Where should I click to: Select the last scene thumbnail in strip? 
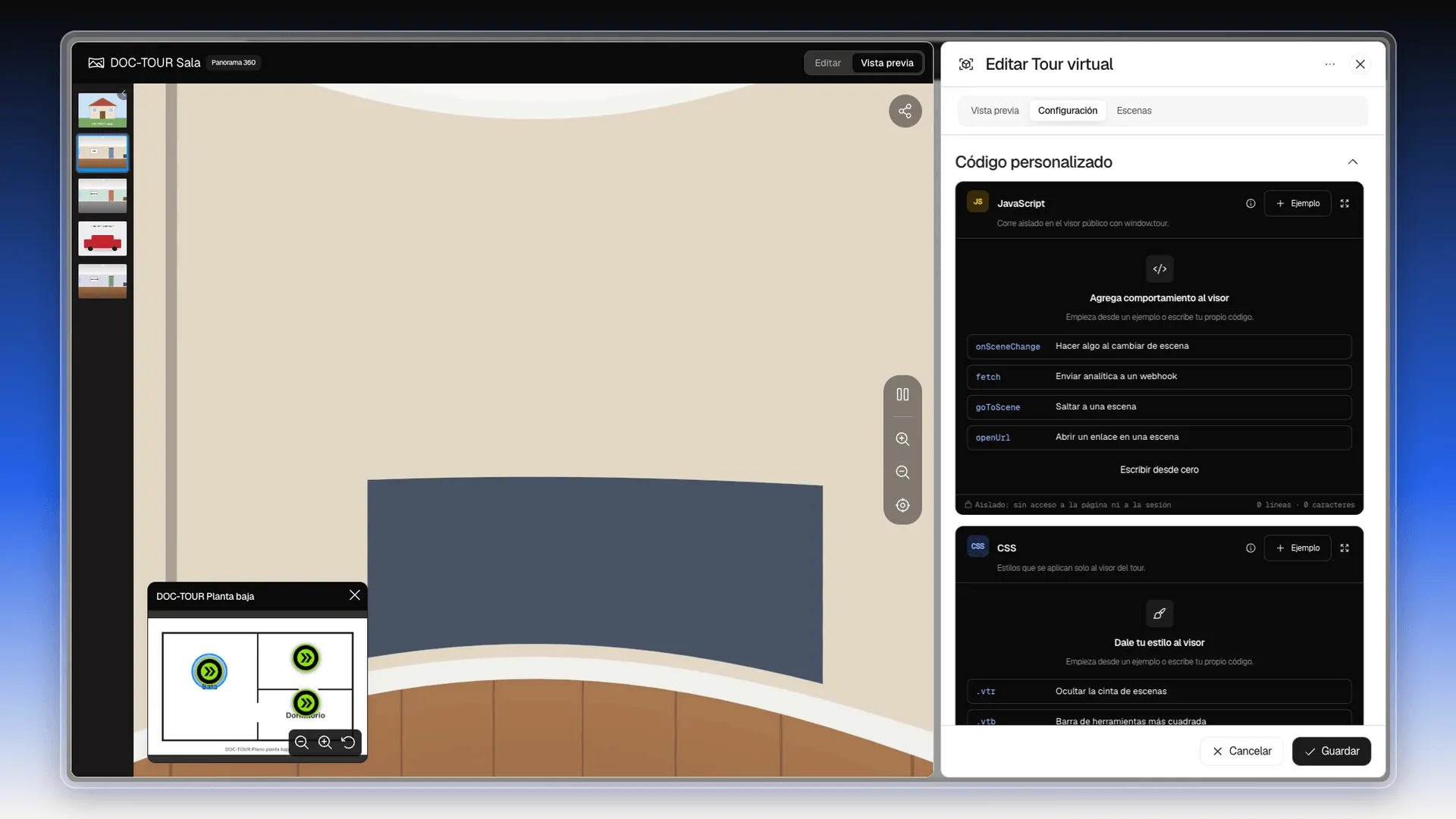coord(102,281)
